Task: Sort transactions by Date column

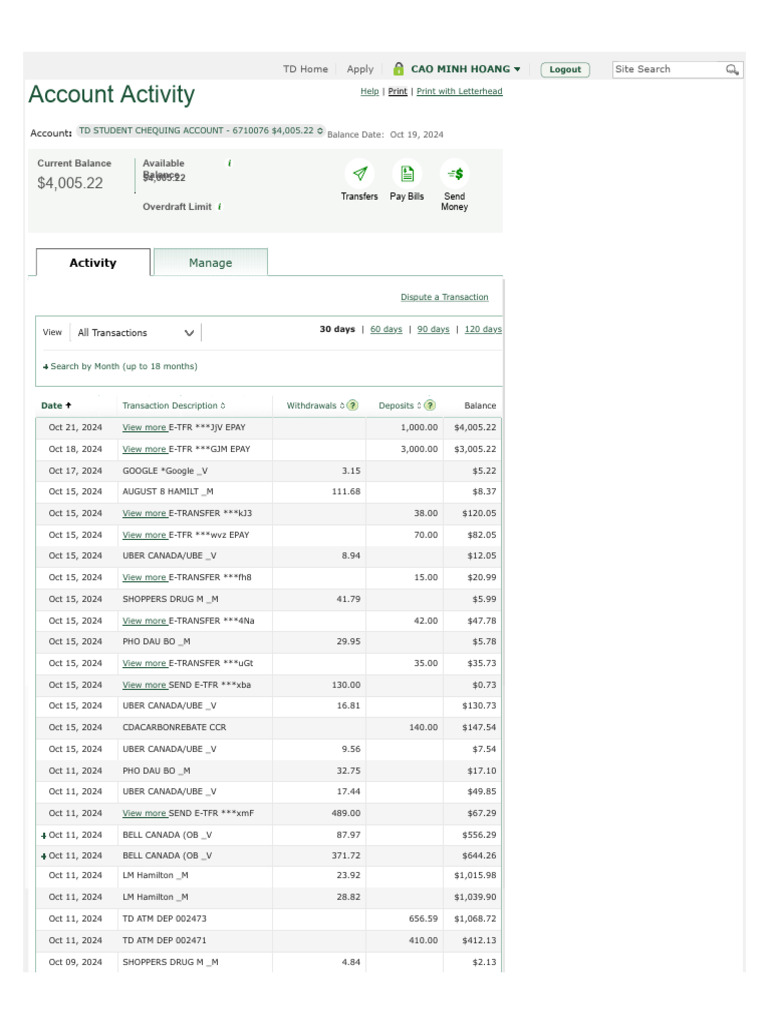Action: 56,406
